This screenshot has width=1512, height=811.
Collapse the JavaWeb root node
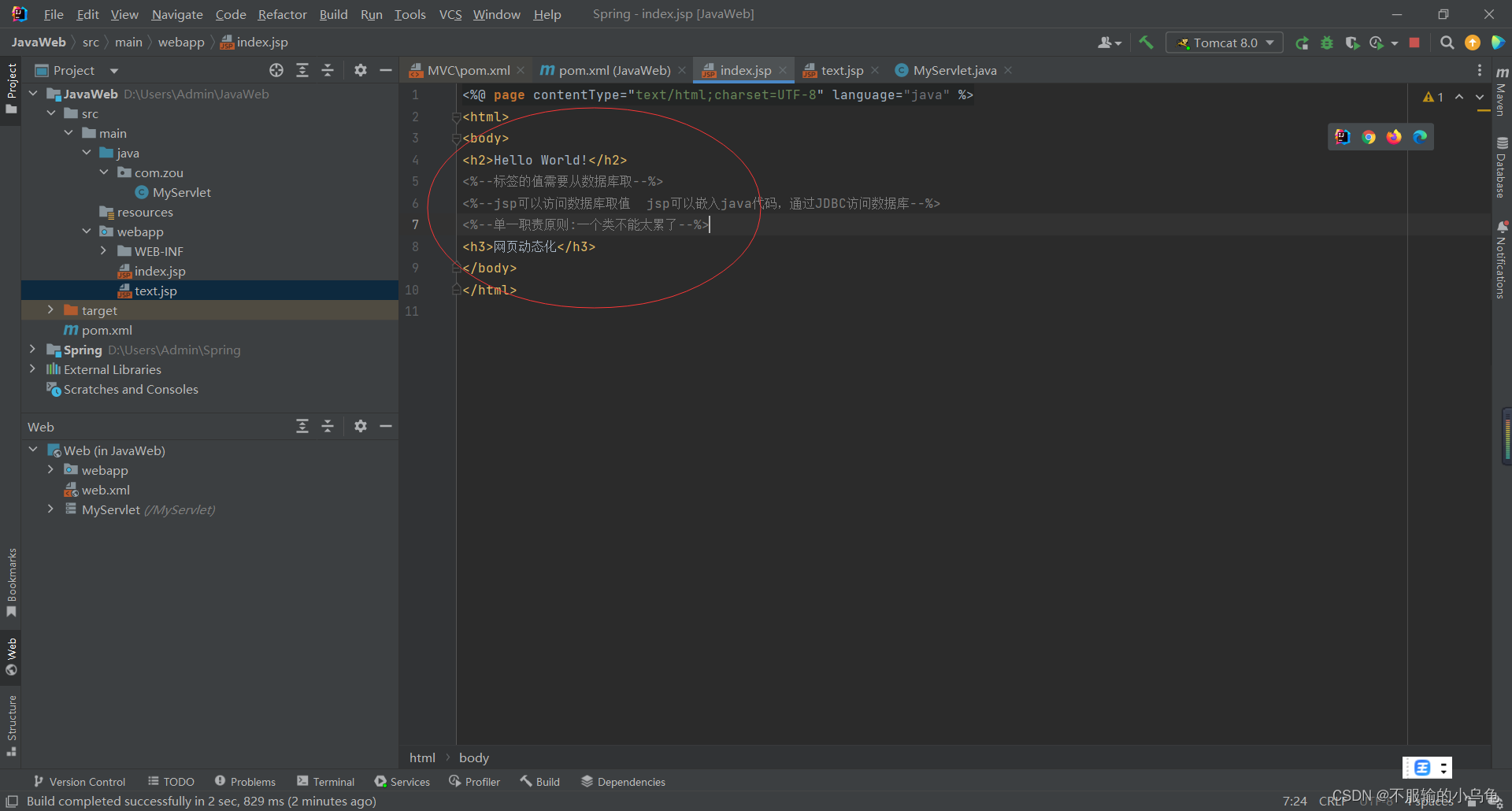click(x=33, y=94)
